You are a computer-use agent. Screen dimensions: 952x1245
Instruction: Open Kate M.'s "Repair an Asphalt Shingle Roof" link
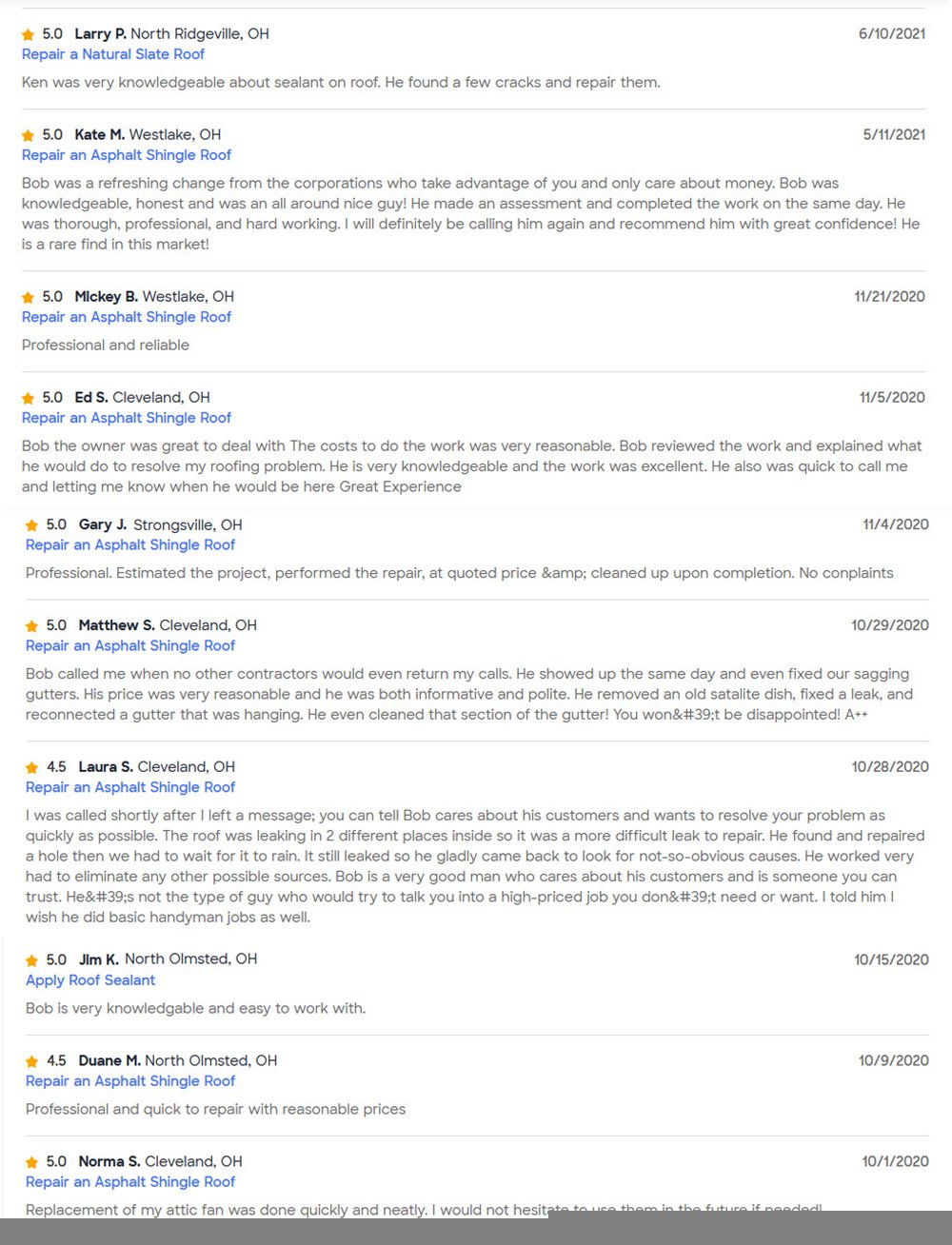pyautogui.click(x=127, y=155)
